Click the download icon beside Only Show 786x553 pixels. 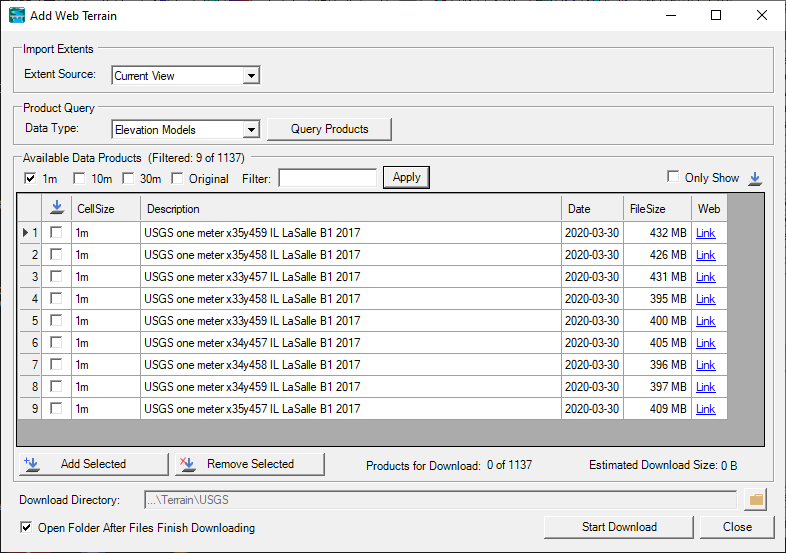(x=755, y=178)
